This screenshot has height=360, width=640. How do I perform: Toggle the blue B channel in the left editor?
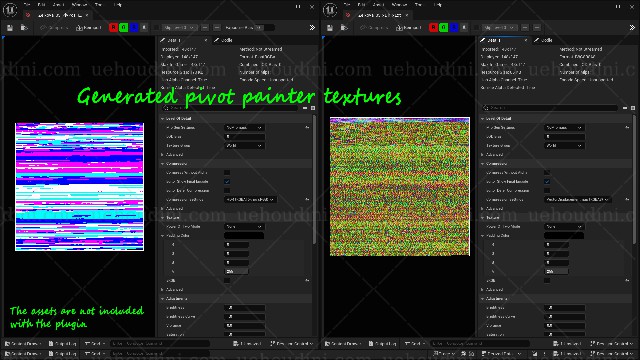point(133,27)
